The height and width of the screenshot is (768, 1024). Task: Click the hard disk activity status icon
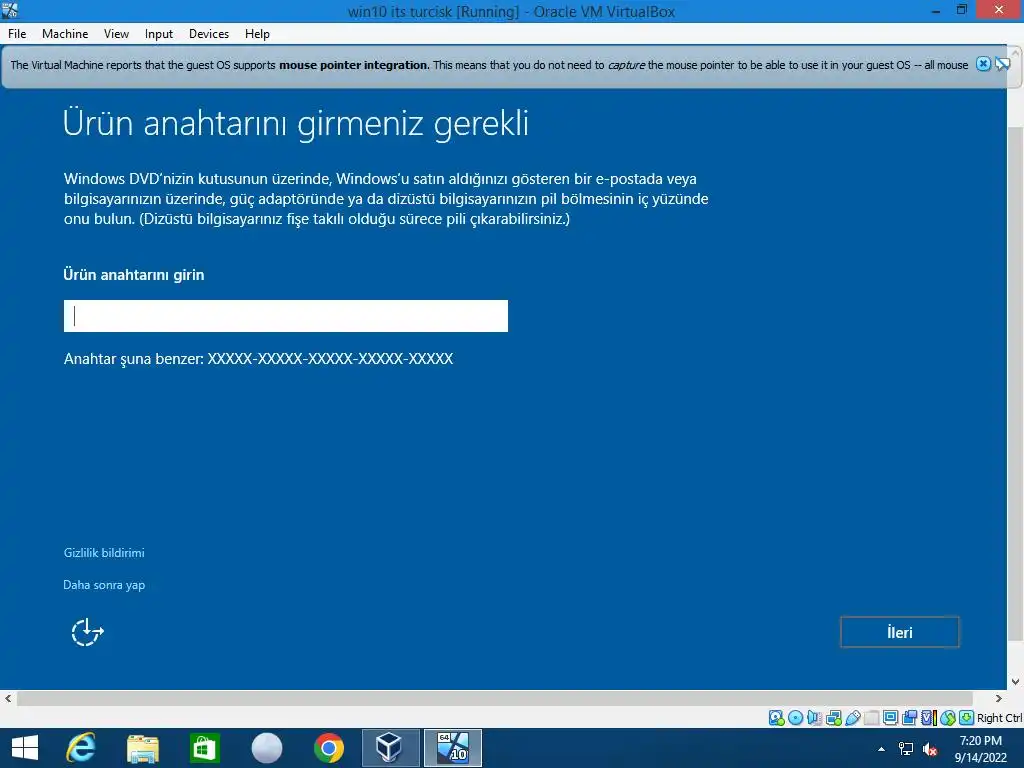click(776, 718)
